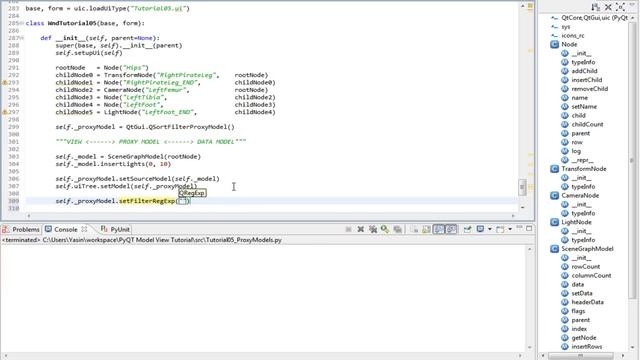Click the CameraNode class icon in Outline
640x360 pixels.
[554, 196]
